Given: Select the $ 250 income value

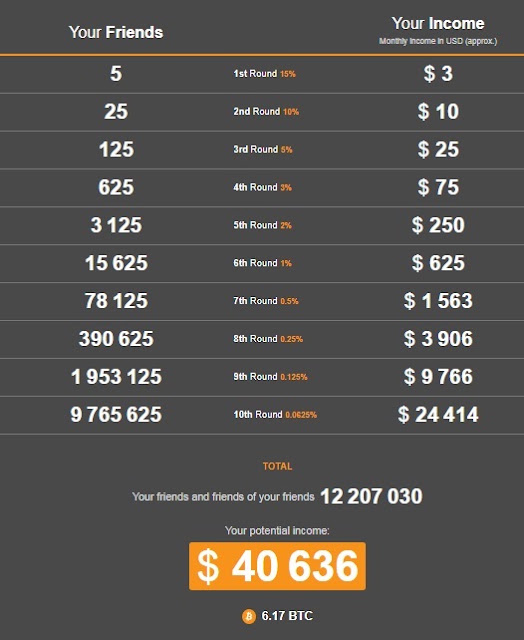Looking at the screenshot, I should point(438,225).
